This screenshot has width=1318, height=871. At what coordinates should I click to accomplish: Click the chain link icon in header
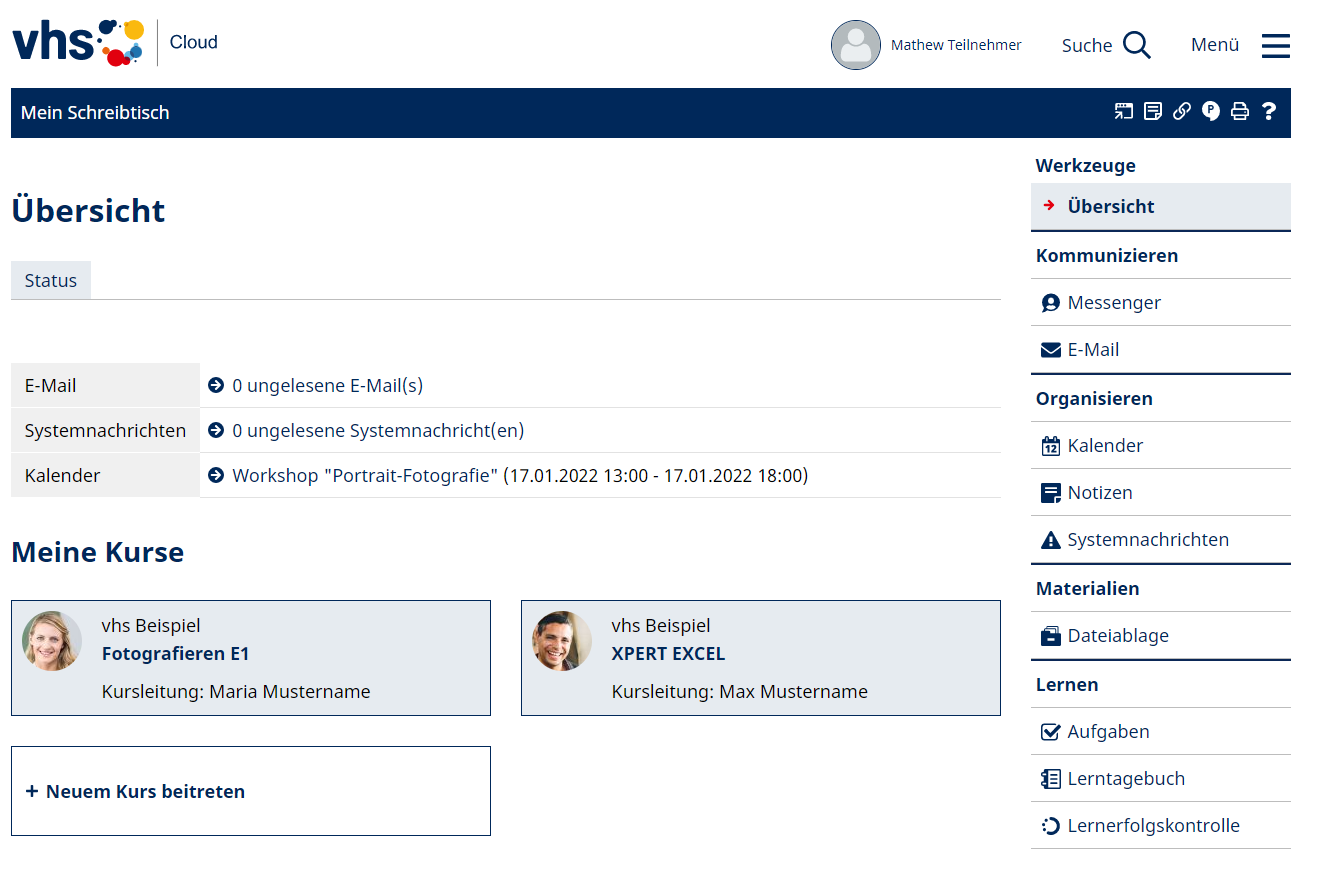pyautogui.click(x=1182, y=112)
